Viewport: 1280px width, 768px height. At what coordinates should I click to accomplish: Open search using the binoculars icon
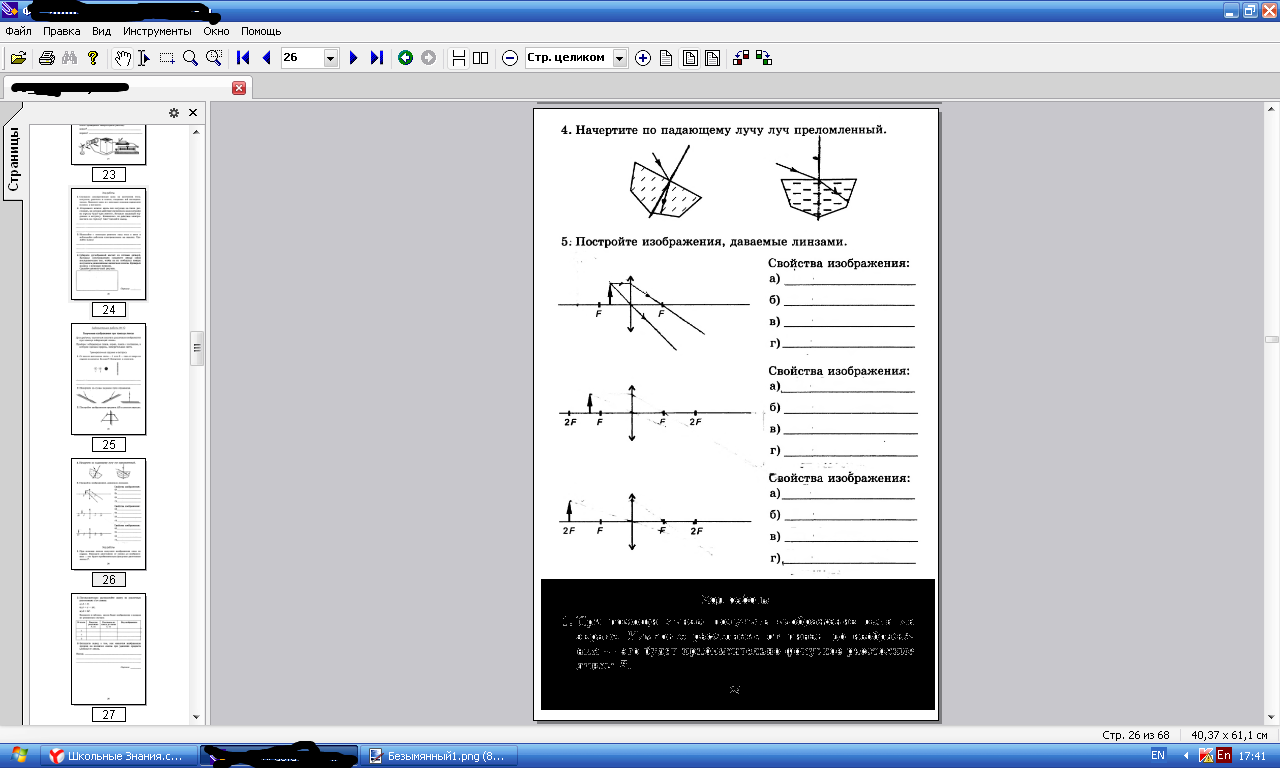click(69, 58)
